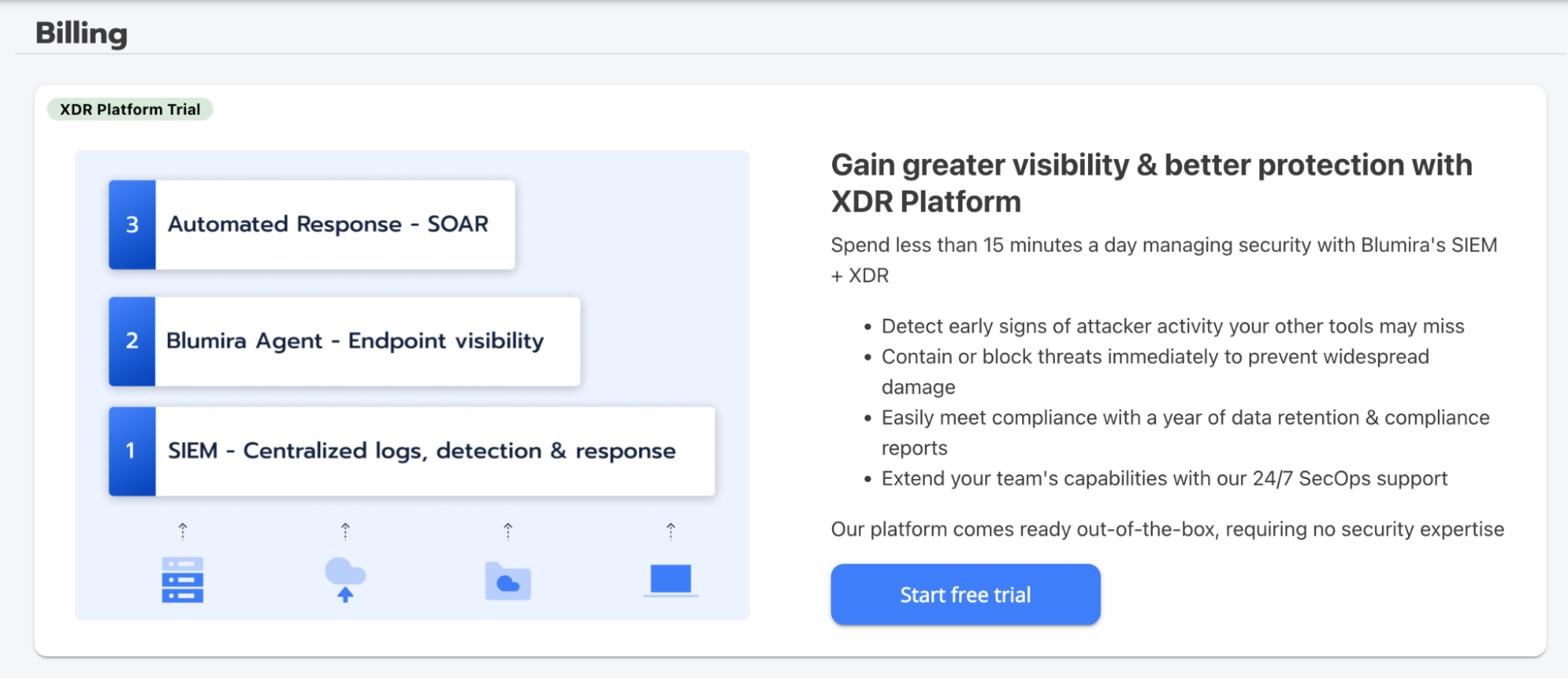Click the number 1 step badge

pyautogui.click(x=133, y=451)
